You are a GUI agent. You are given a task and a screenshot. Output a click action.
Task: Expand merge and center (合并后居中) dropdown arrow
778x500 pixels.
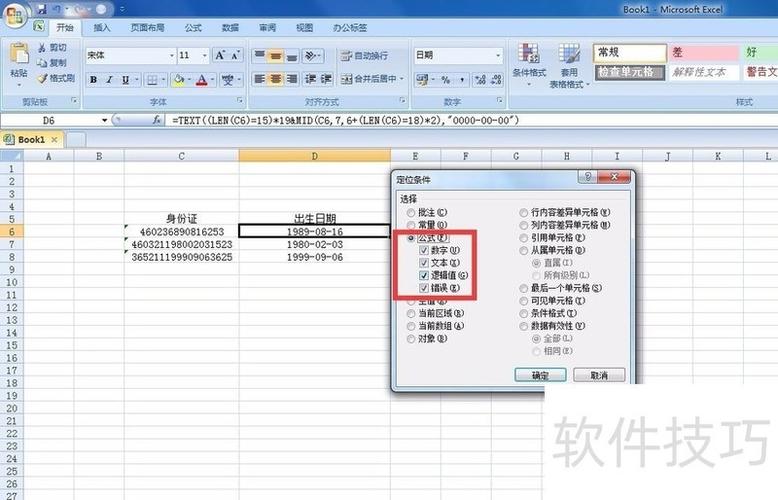tap(401, 79)
